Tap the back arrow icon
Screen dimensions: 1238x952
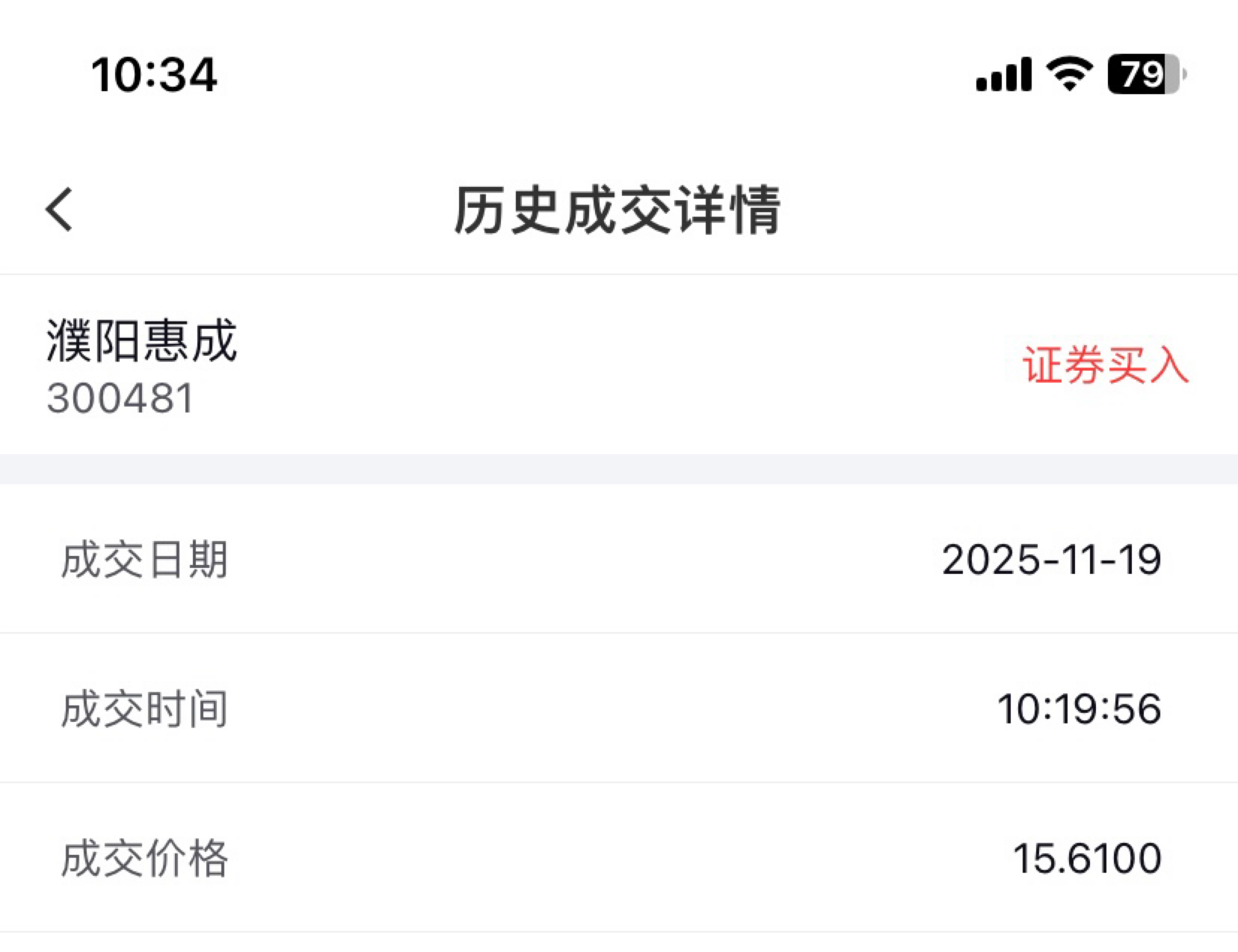[x=60, y=209]
